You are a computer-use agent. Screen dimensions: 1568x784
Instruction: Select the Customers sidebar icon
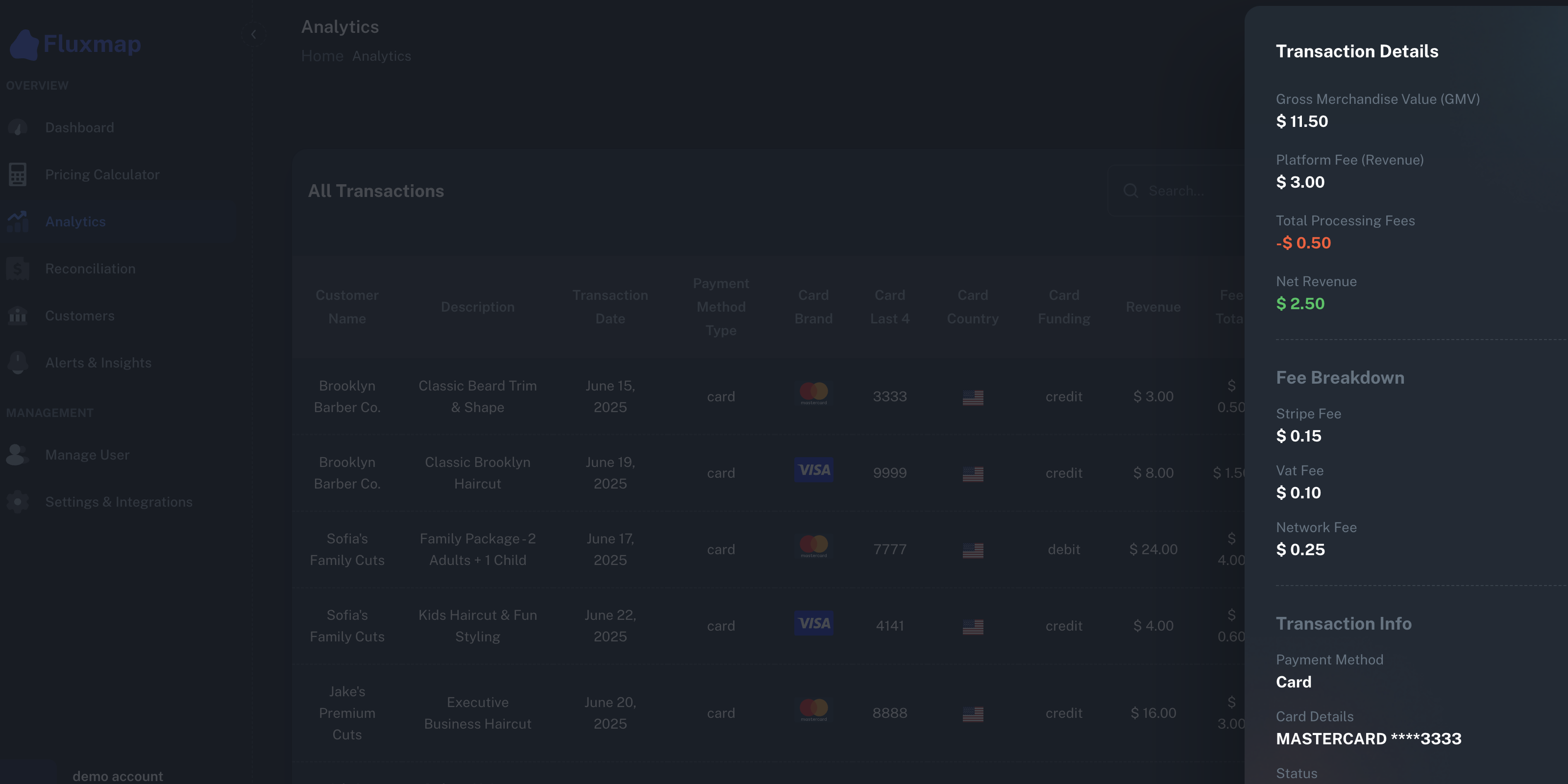pyautogui.click(x=18, y=315)
